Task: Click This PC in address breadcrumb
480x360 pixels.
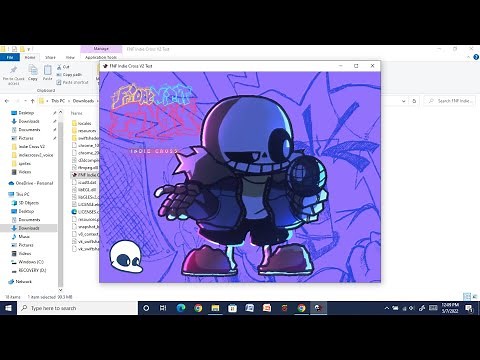Action: [x=58, y=101]
